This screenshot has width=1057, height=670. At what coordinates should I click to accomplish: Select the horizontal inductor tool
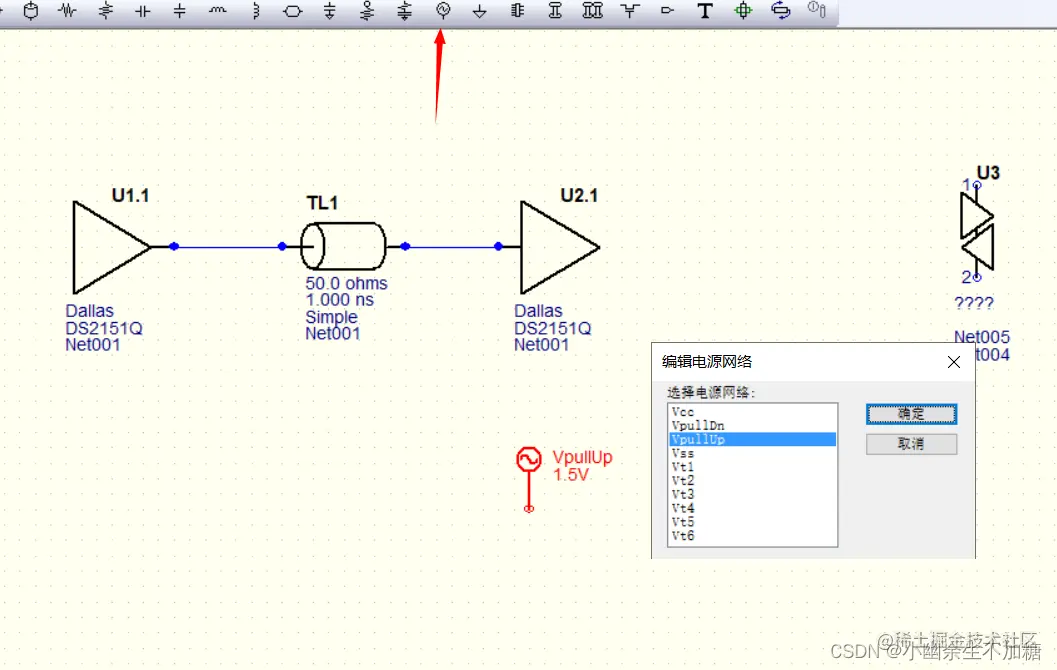(217, 11)
